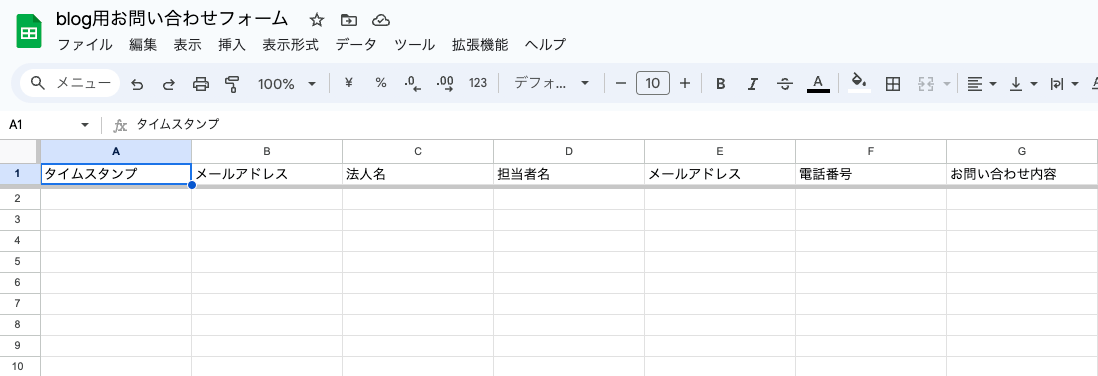The height and width of the screenshot is (376, 1098).
Task: Format cell as percent
Action: click(x=381, y=83)
